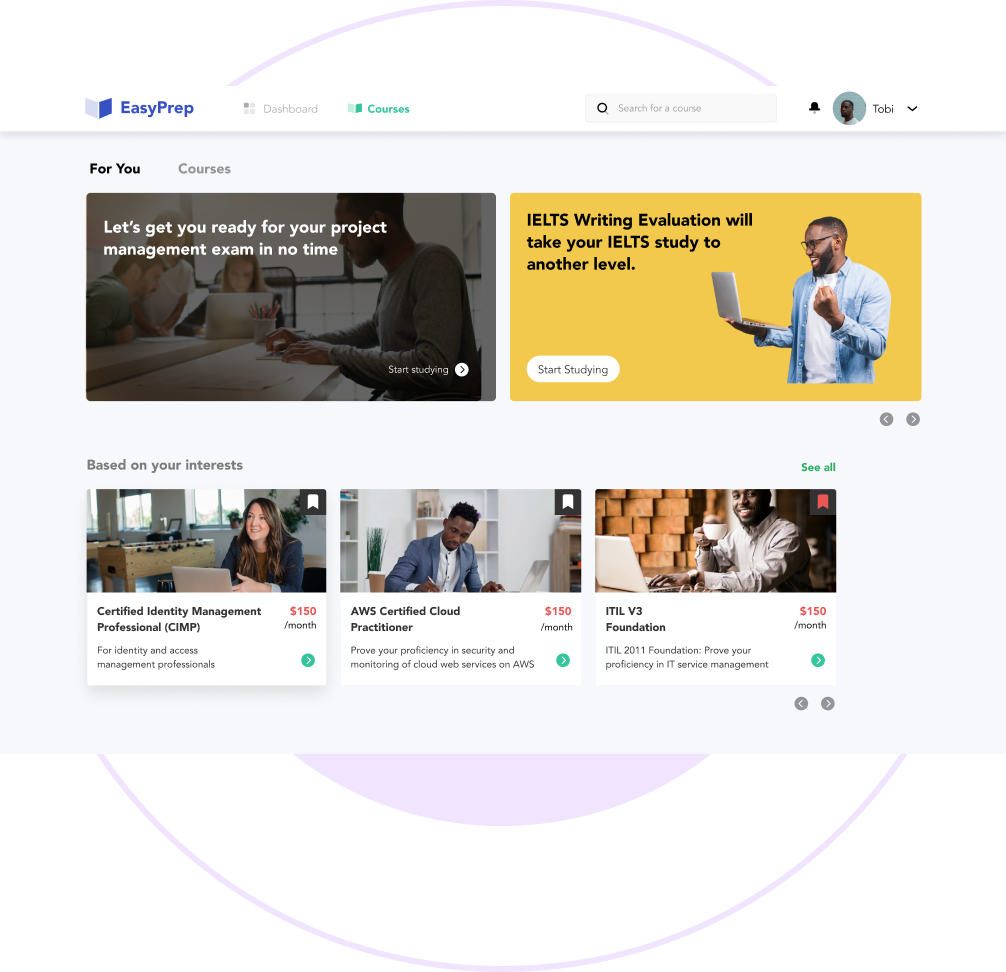Expand the Tobi account dropdown chevron
This screenshot has width=1006, height=972.
(912, 109)
